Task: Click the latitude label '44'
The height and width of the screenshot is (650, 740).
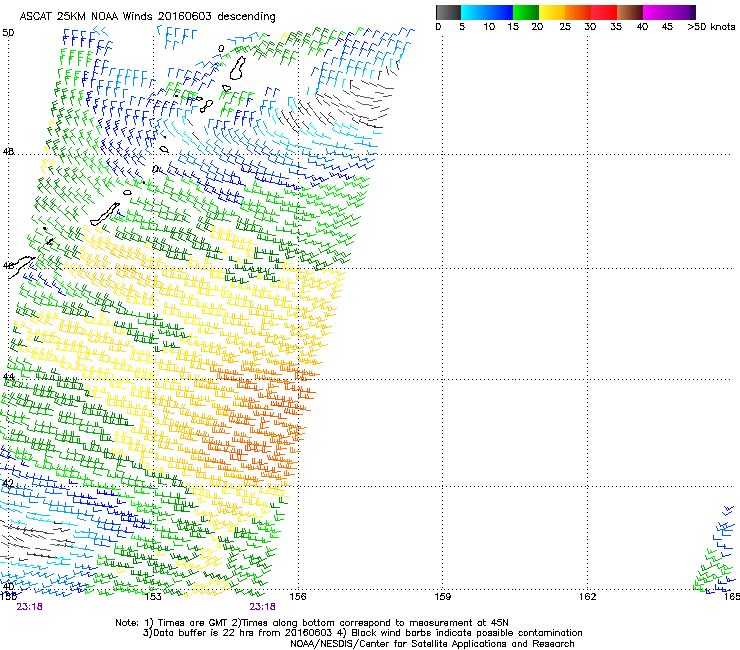Action: pos(8,376)
